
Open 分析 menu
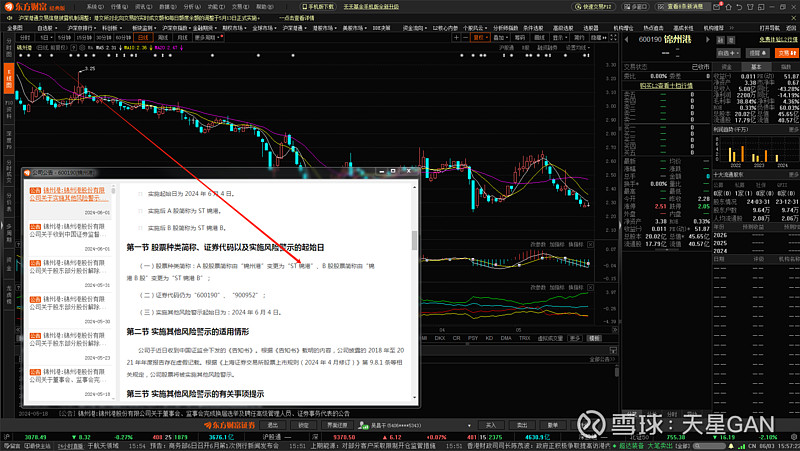[192, 7]
